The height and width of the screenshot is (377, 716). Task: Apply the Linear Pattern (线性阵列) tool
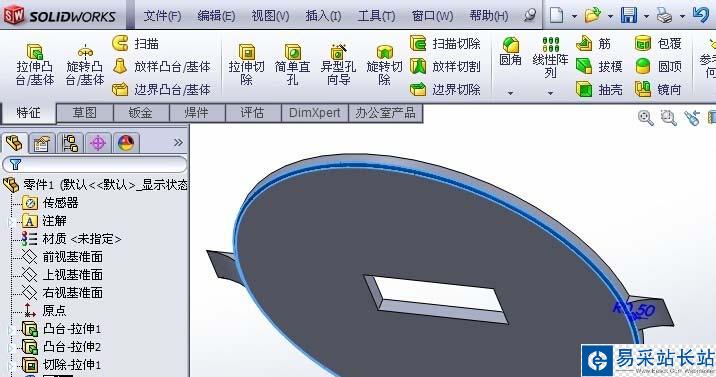pyautogui.click(x=550, y=58)
